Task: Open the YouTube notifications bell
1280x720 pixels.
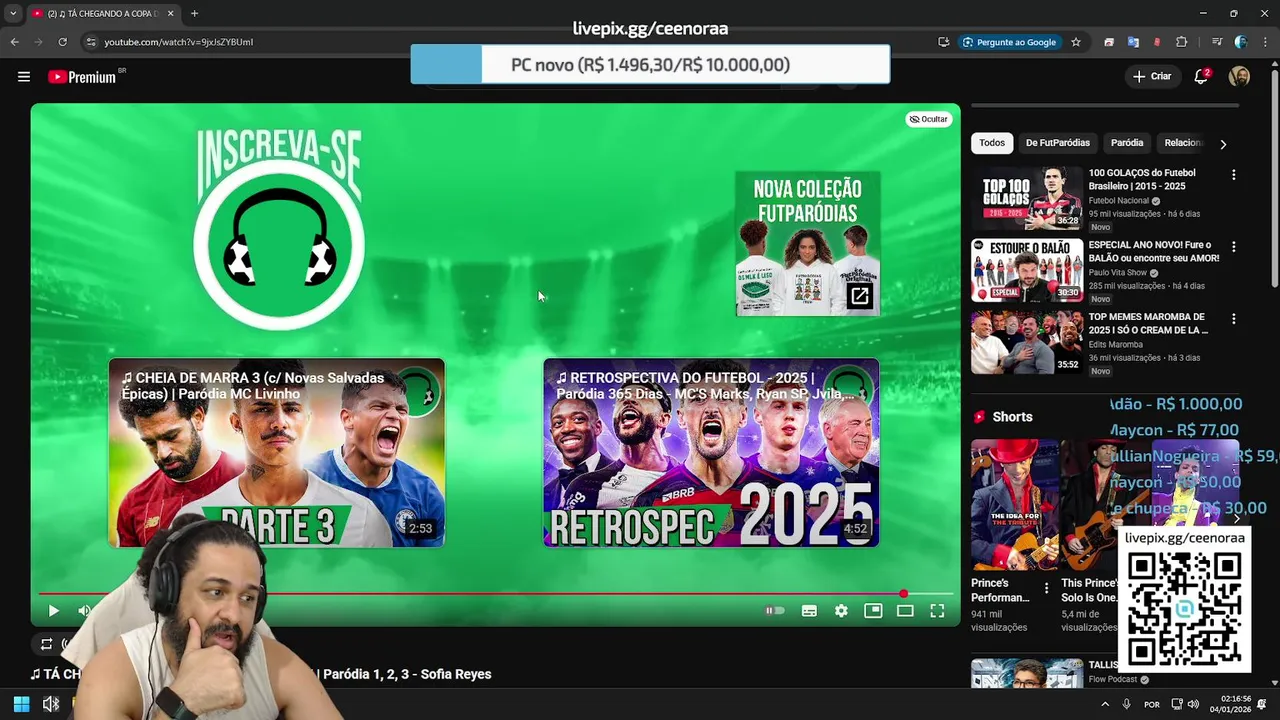Action: pos(1202,77)
